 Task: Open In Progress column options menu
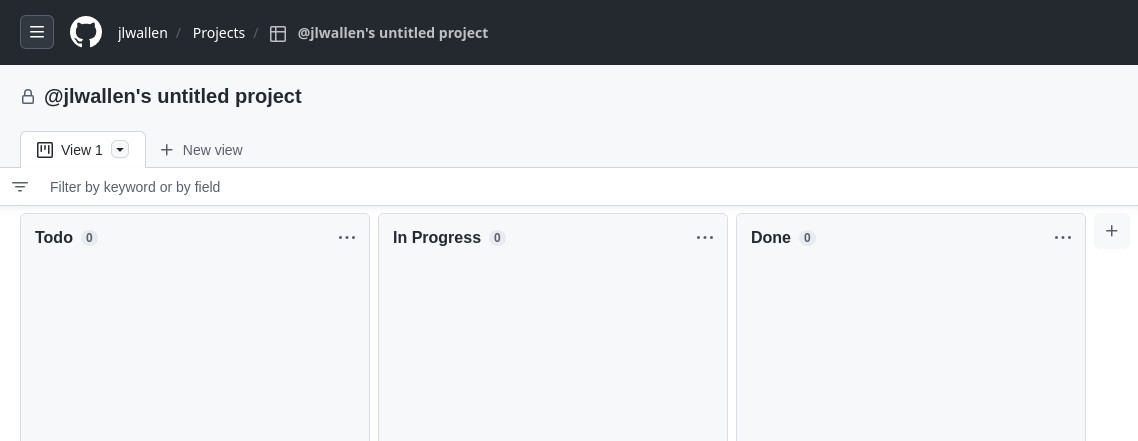pos(705,238)
